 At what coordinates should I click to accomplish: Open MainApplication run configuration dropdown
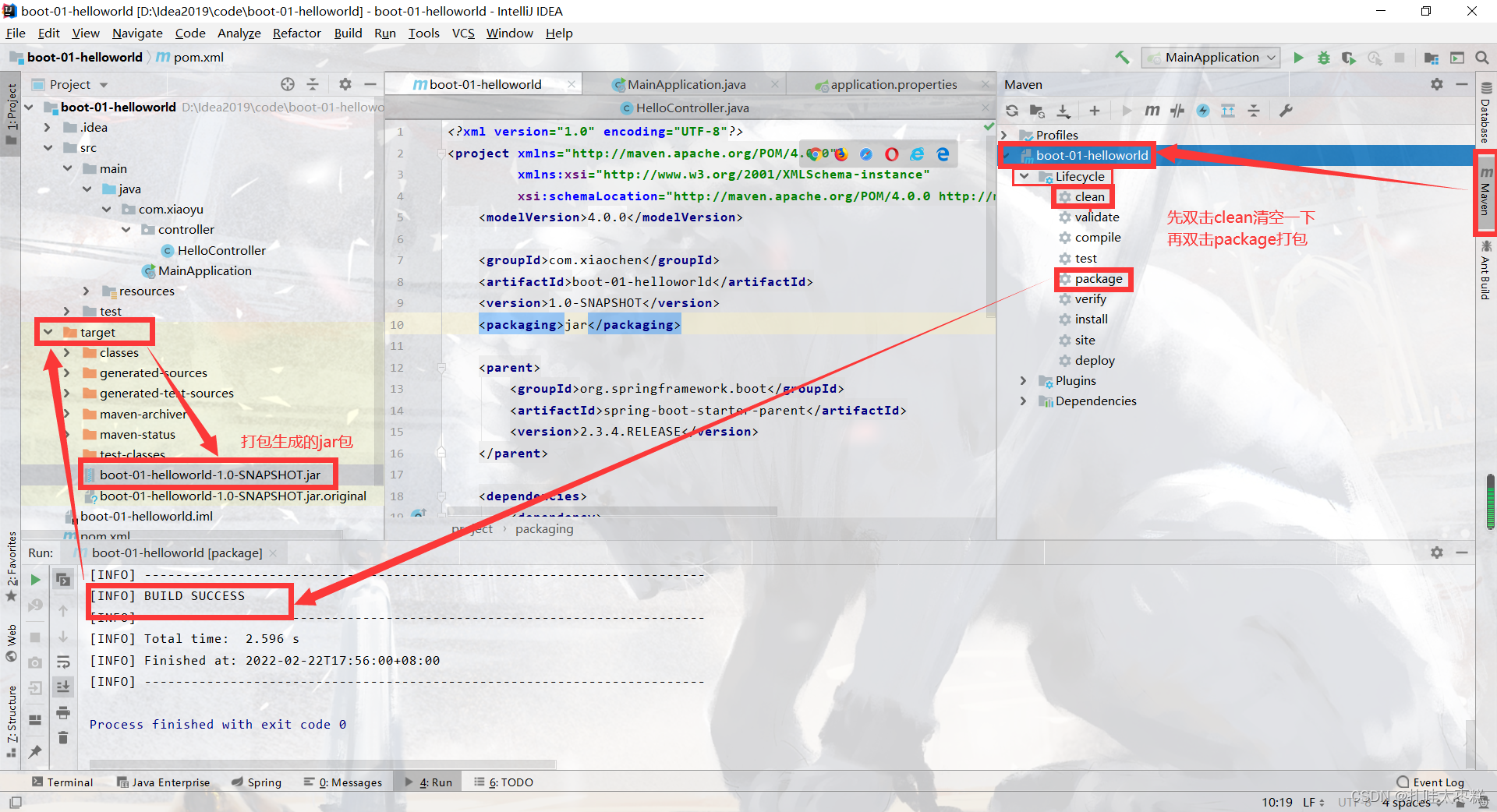(1211, 58)
